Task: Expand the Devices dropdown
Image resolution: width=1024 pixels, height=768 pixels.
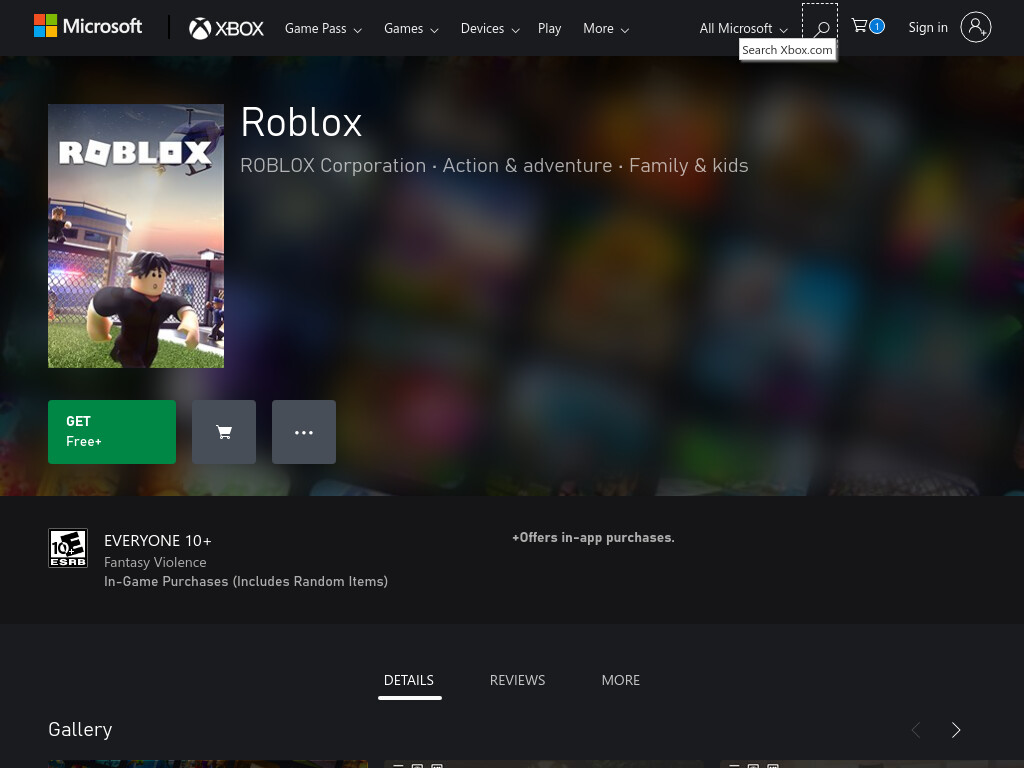Action: (x=490, y=29)
